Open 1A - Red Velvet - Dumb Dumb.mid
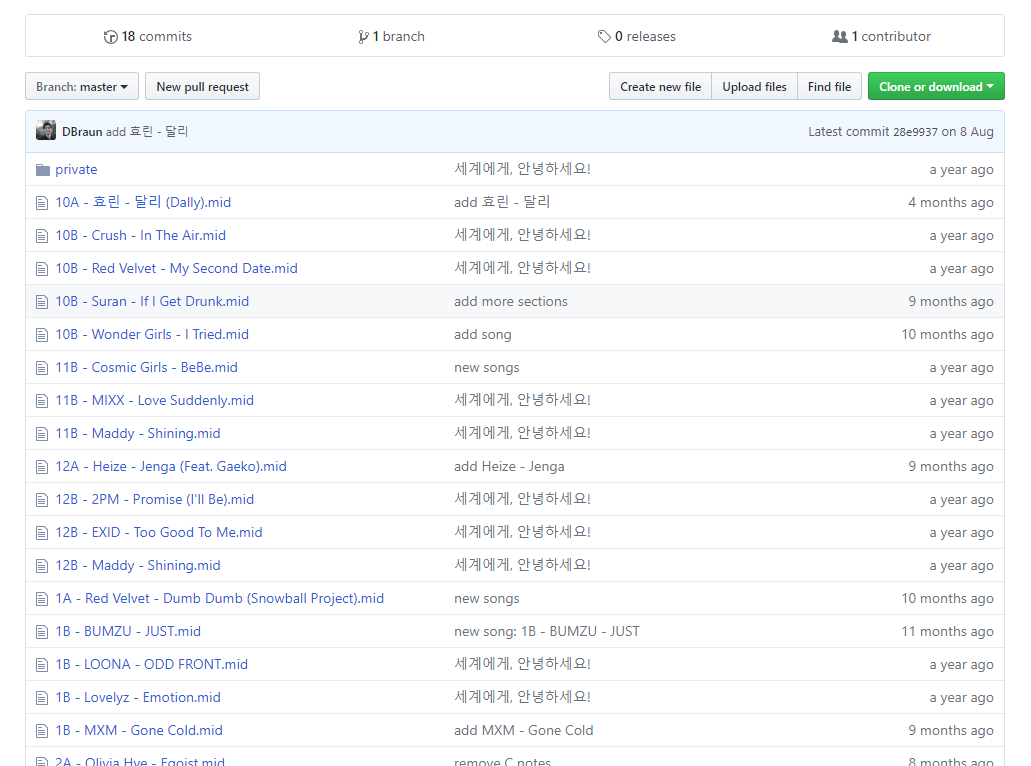The width and height of the screenshot is (1031, 766). point(220,598)
